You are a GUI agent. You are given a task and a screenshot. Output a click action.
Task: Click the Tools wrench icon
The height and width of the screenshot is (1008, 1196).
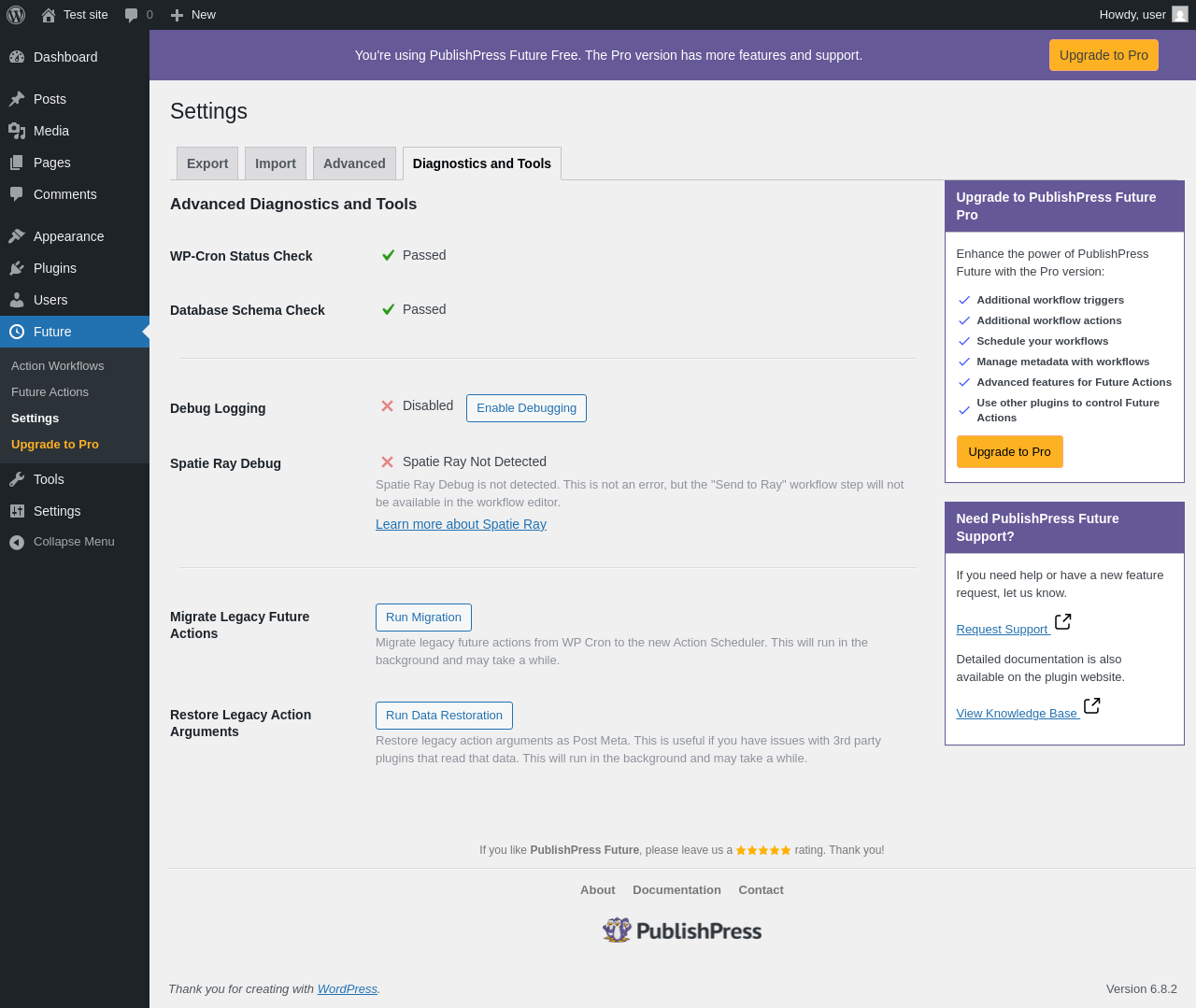[17, 479]
